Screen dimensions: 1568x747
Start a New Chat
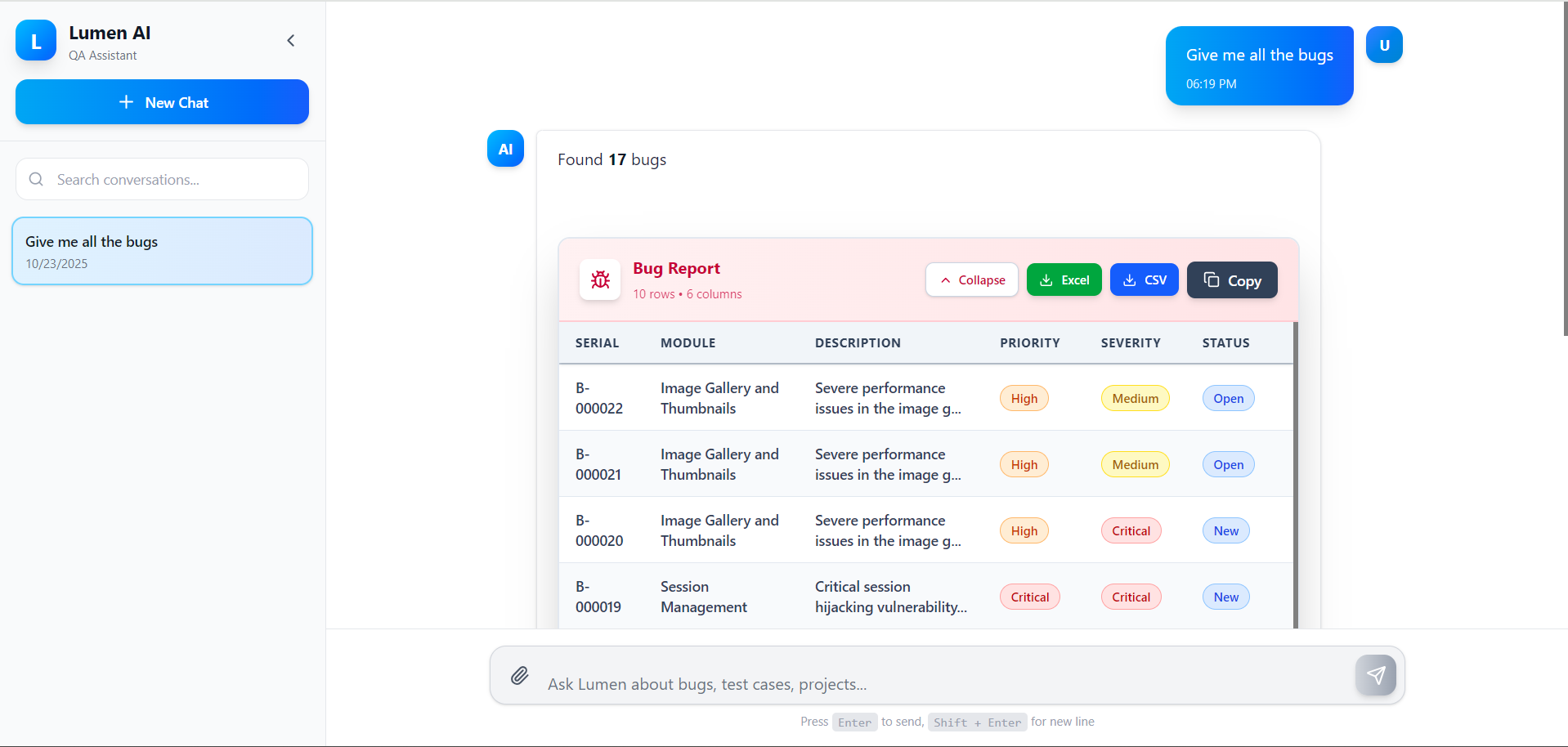162,102
